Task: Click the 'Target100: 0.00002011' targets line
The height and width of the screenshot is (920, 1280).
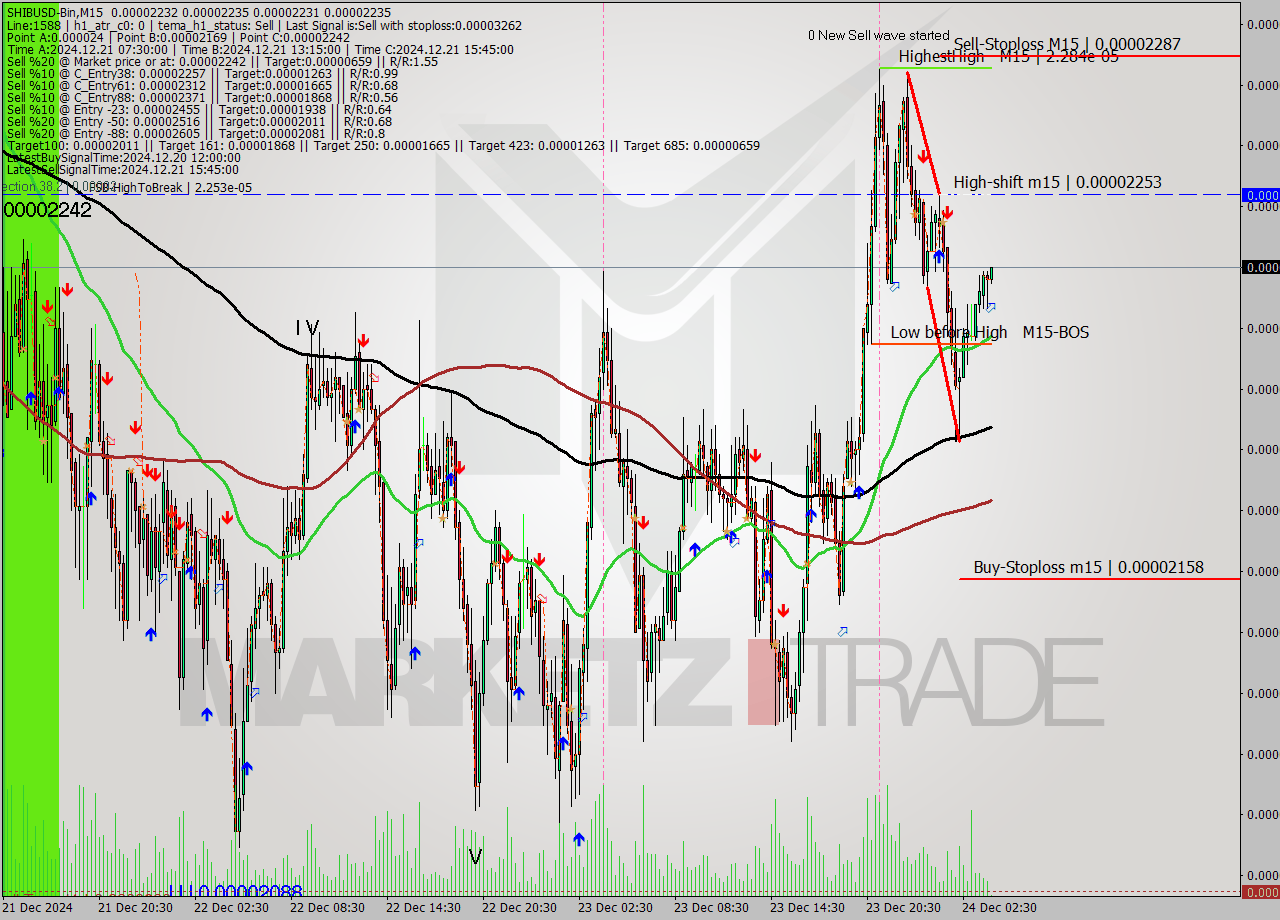Action: (x=383, y=145)
